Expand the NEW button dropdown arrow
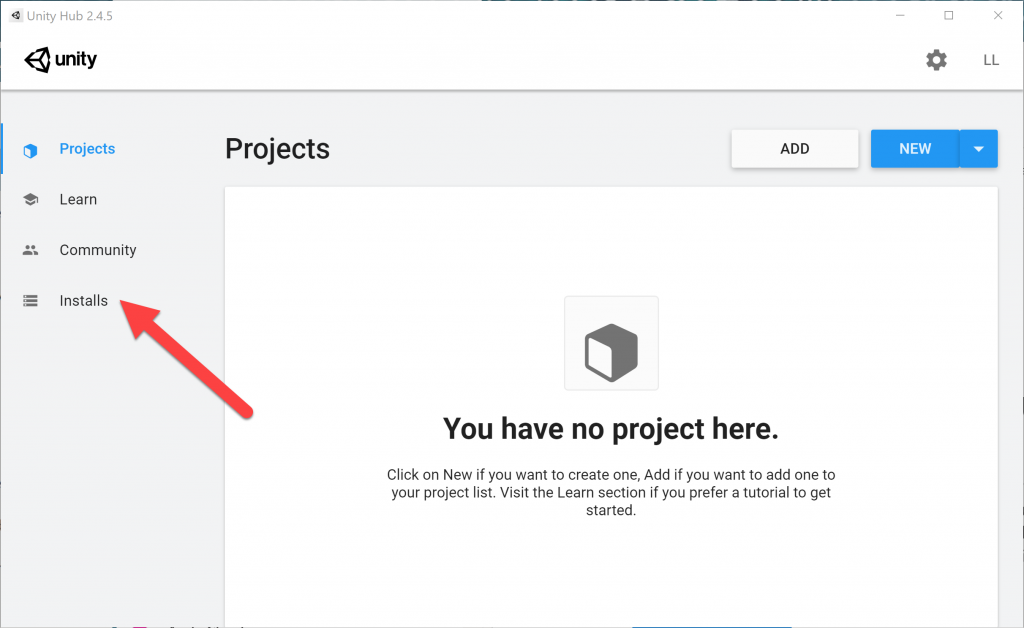This screenshot has width=1024, height=628. [x=978, y=149]
